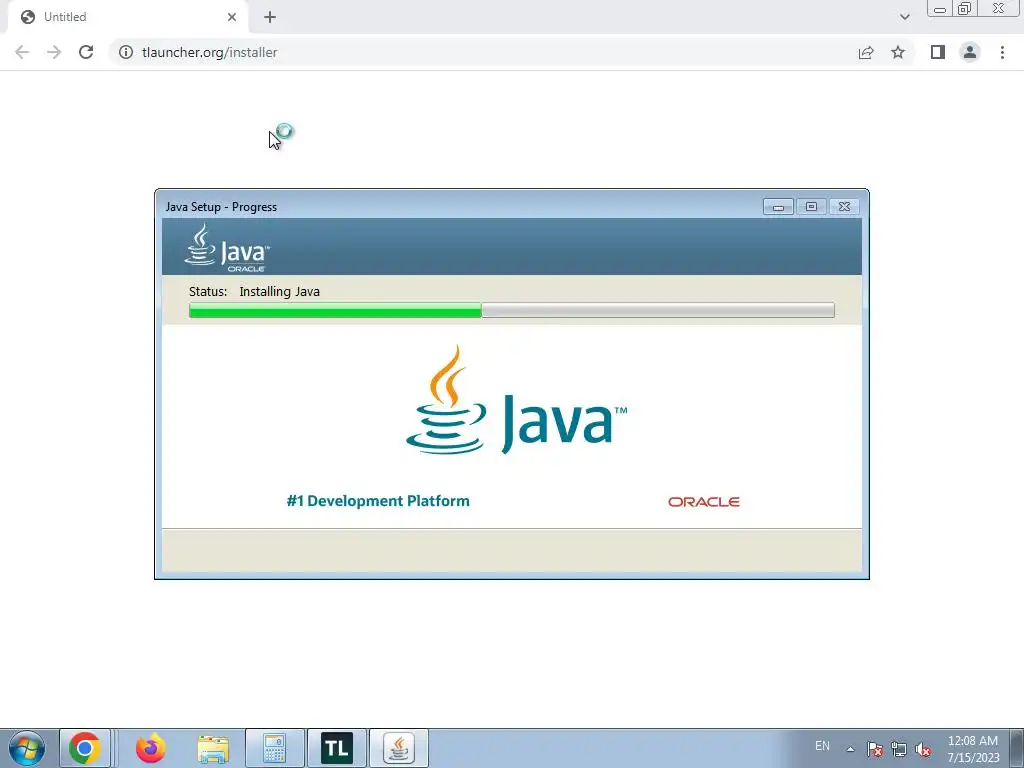Click the Installing Java progress bar

tap(512, 310)
